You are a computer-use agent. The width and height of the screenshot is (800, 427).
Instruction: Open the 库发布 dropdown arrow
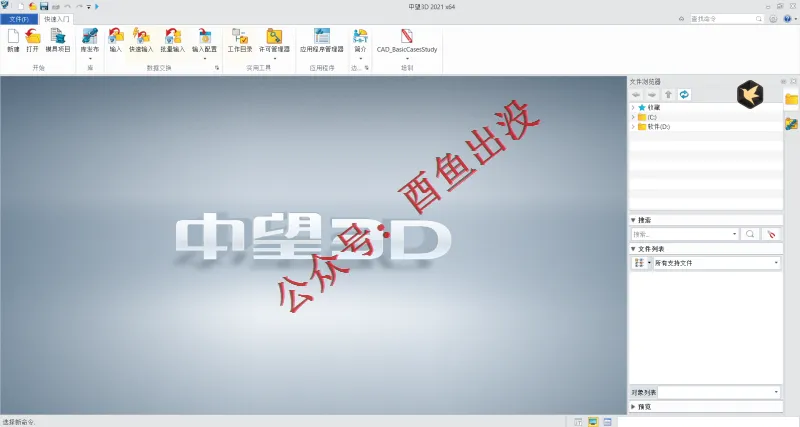pos(90,59)
